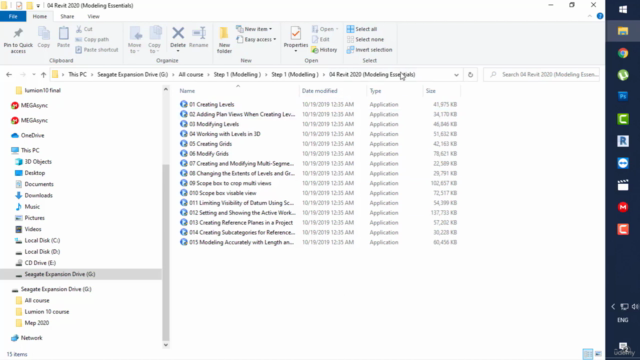Image resolution: width=640 pixels, height=360 pixels.
Task: Sort by the Type column
Action: [375, 91]
